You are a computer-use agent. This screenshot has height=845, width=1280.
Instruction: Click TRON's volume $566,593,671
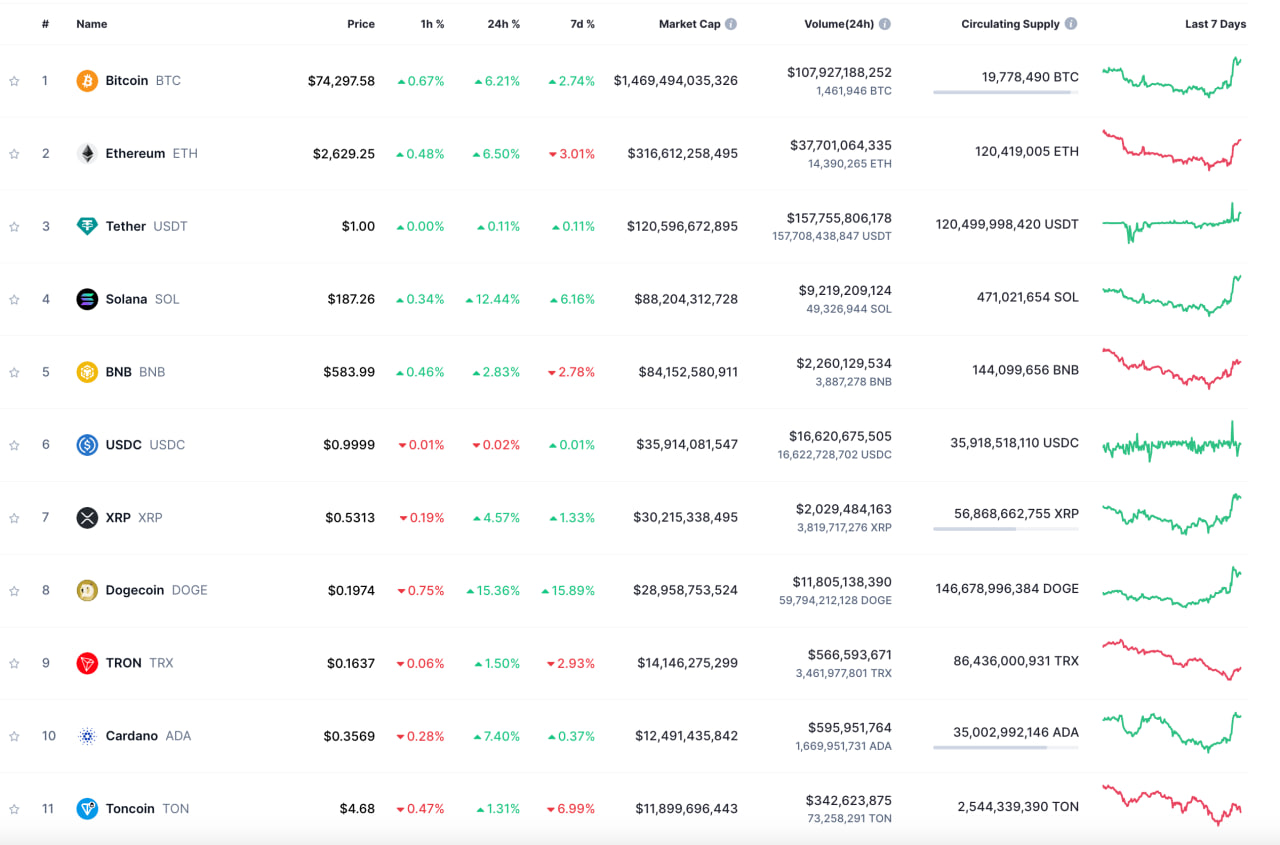(x=849, y=655)
